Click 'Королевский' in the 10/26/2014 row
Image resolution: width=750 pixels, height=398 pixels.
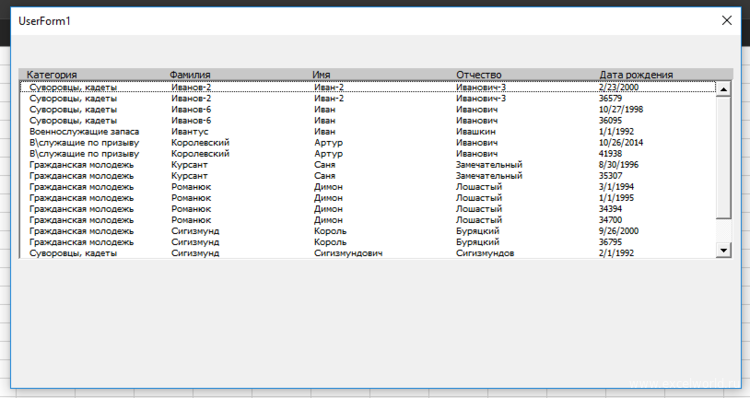200,143
